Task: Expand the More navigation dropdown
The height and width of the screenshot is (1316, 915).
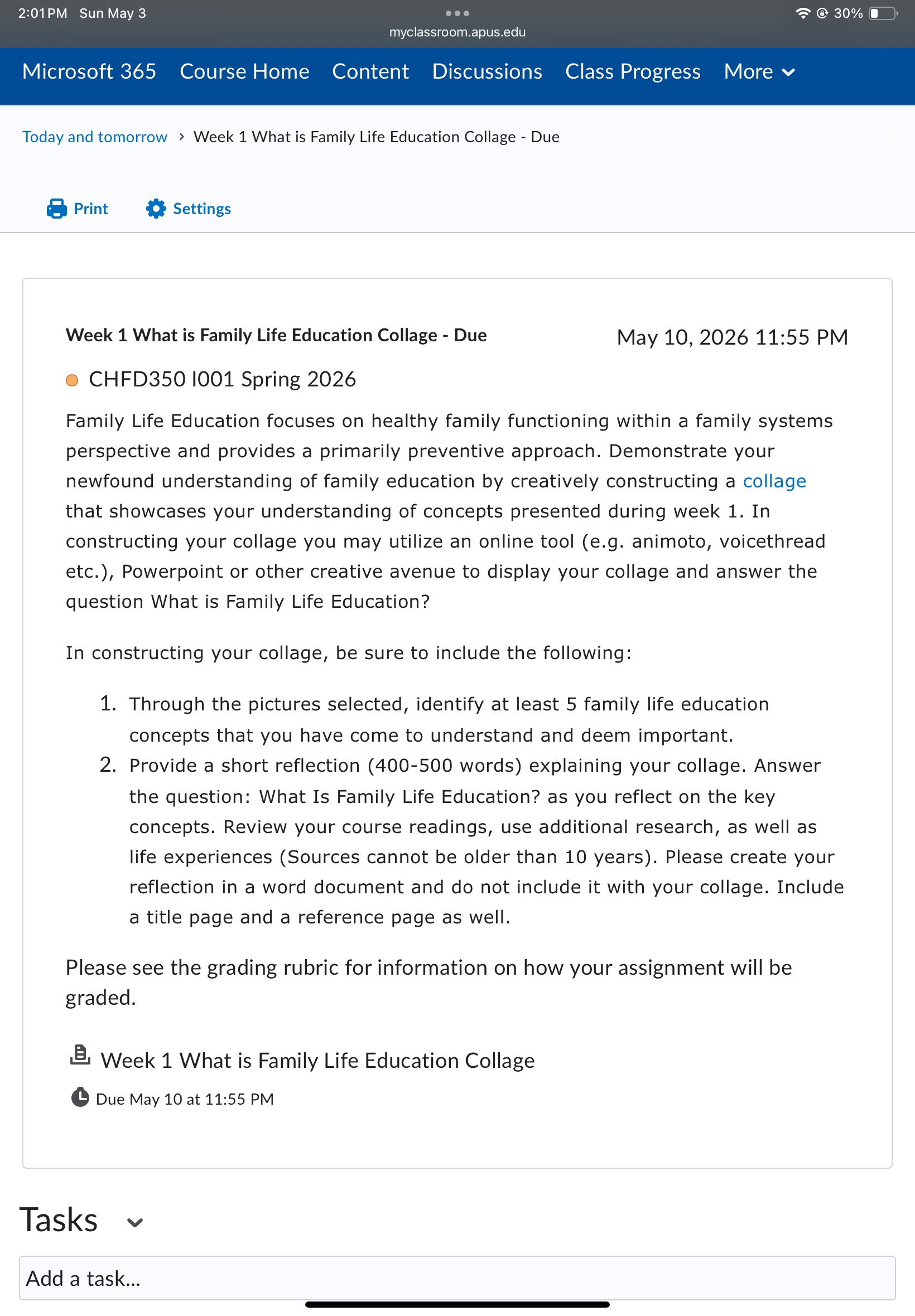Action: 759,71
